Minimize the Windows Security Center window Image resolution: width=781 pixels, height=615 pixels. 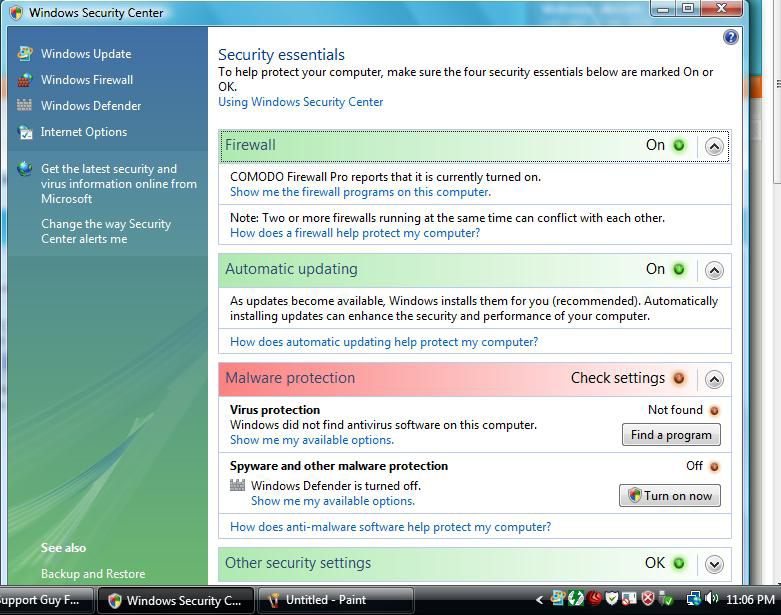(x=663, y=9)
